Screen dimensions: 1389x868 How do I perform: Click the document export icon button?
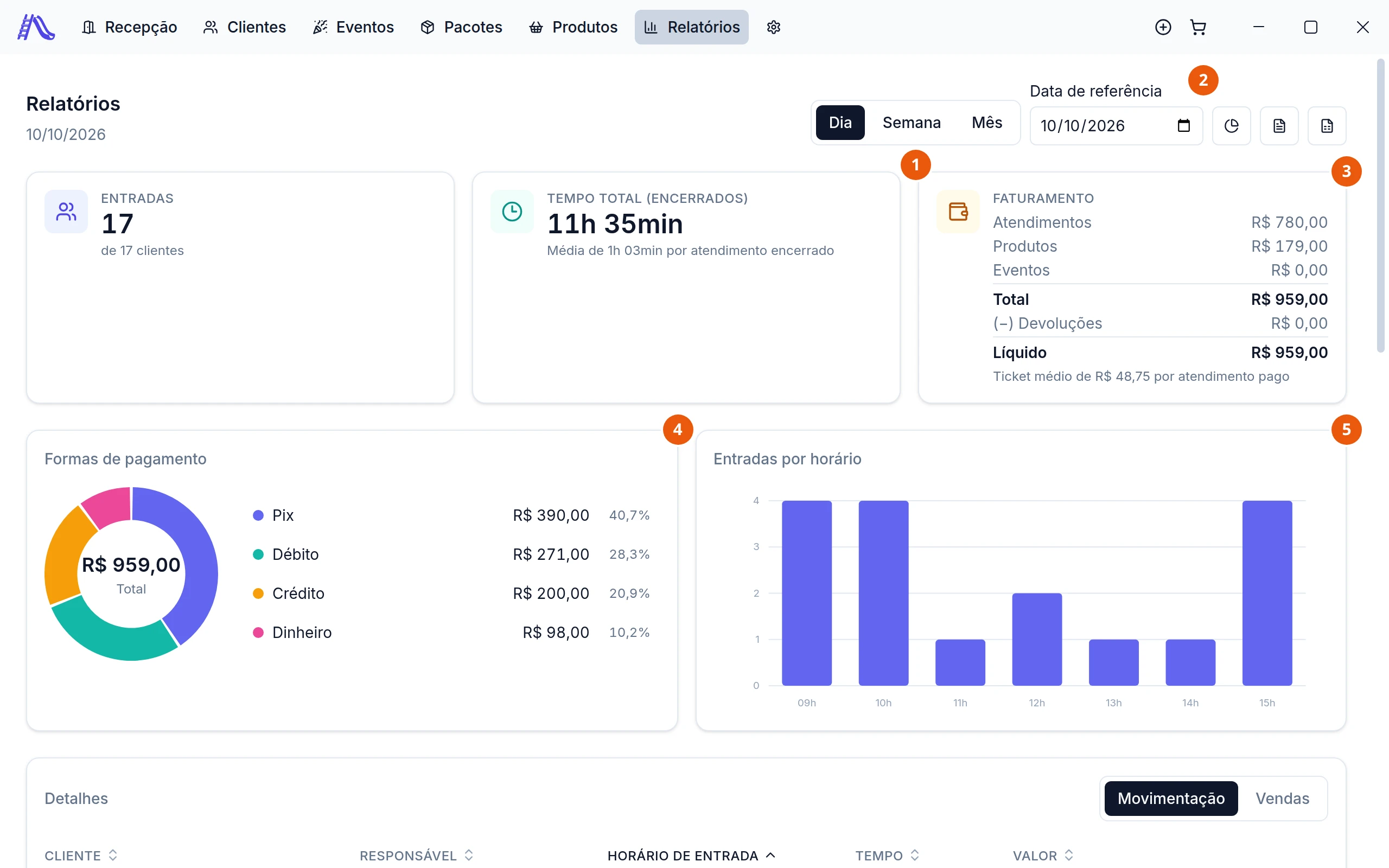click(x=1279, y=126)
